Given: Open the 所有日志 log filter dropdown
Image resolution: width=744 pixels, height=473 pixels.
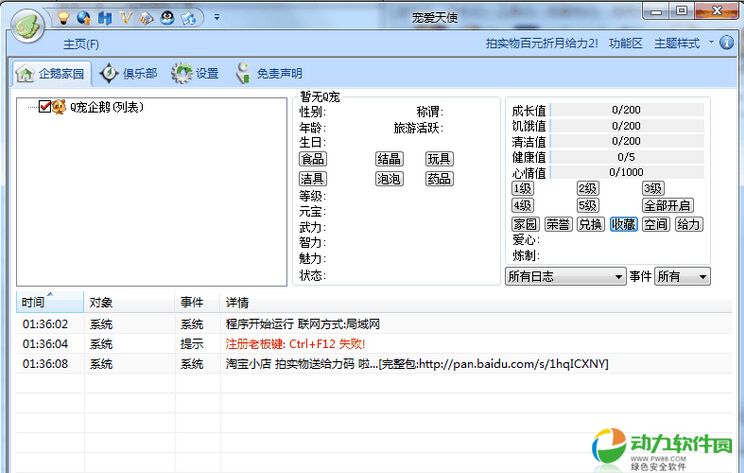Looking at the screenshot, I should pyautogui.click(x=565, y=276).
